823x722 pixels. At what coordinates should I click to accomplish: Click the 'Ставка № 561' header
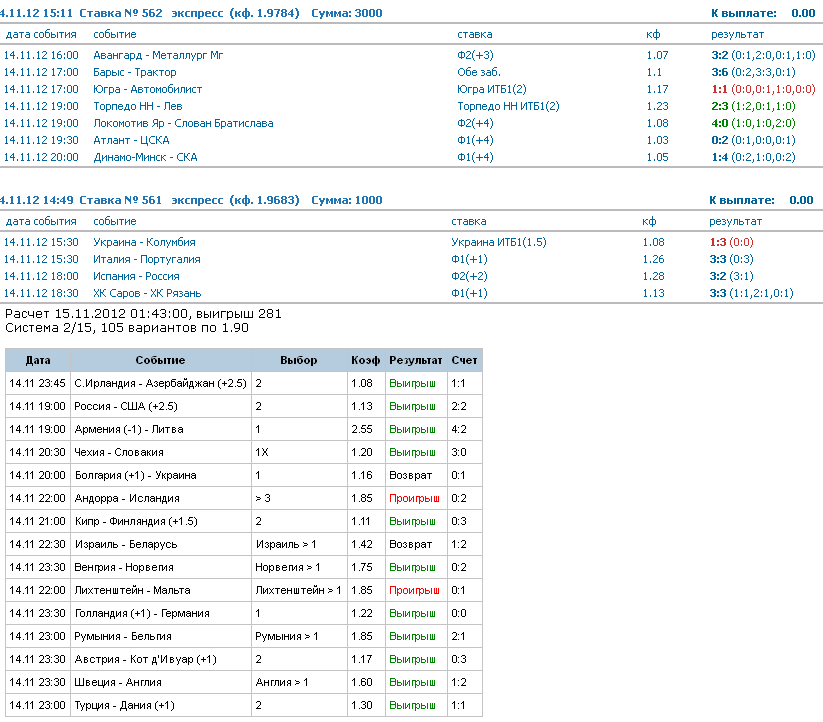coord(120,200)
